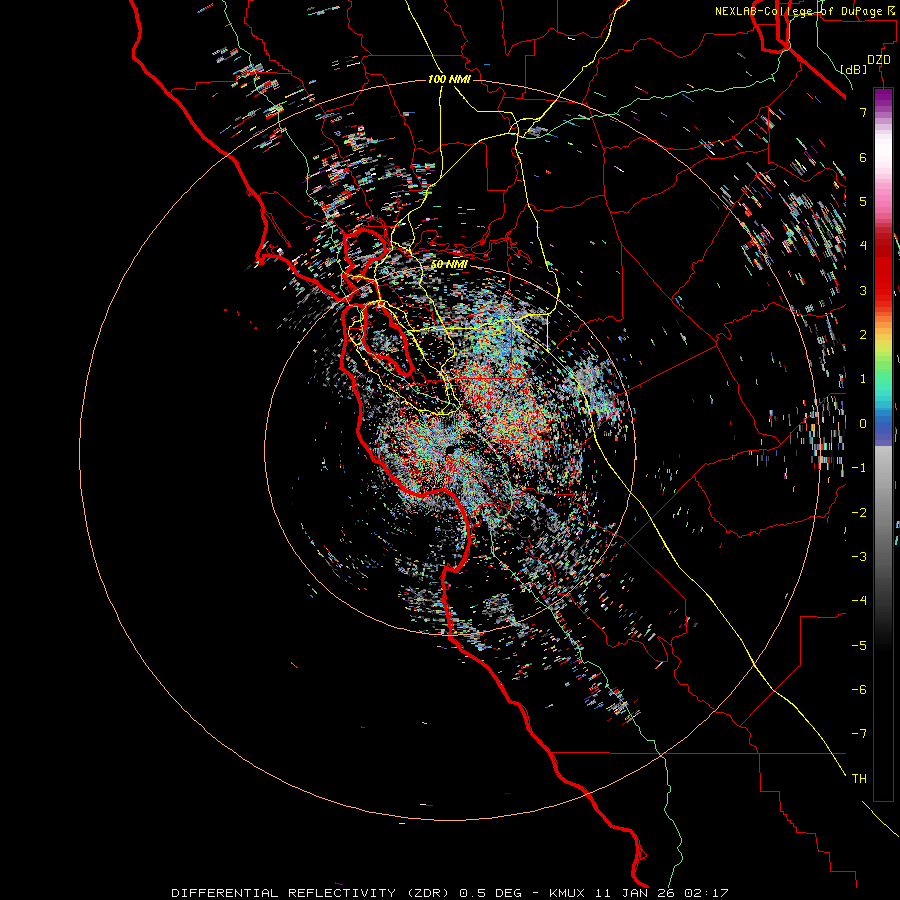
Task: Click the "-3" value on the dB scale
Action: coord(859,557)
